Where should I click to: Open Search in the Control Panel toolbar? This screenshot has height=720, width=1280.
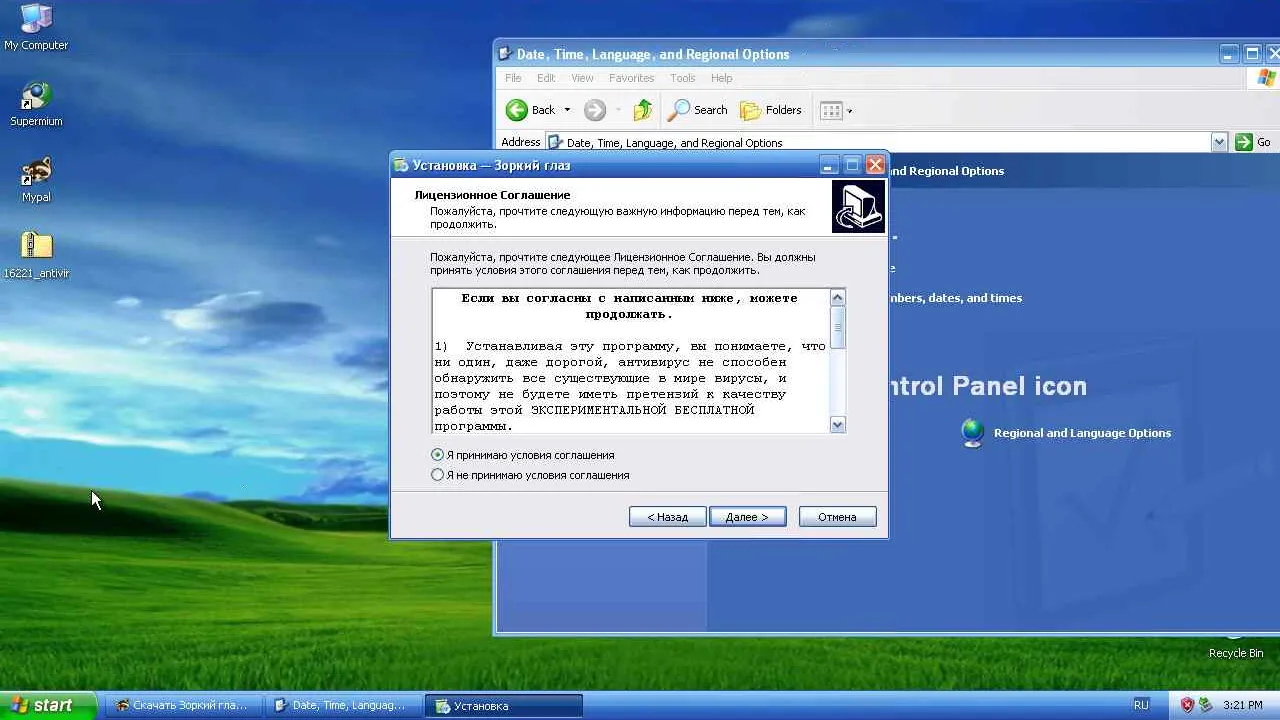[x=698, y=110]
